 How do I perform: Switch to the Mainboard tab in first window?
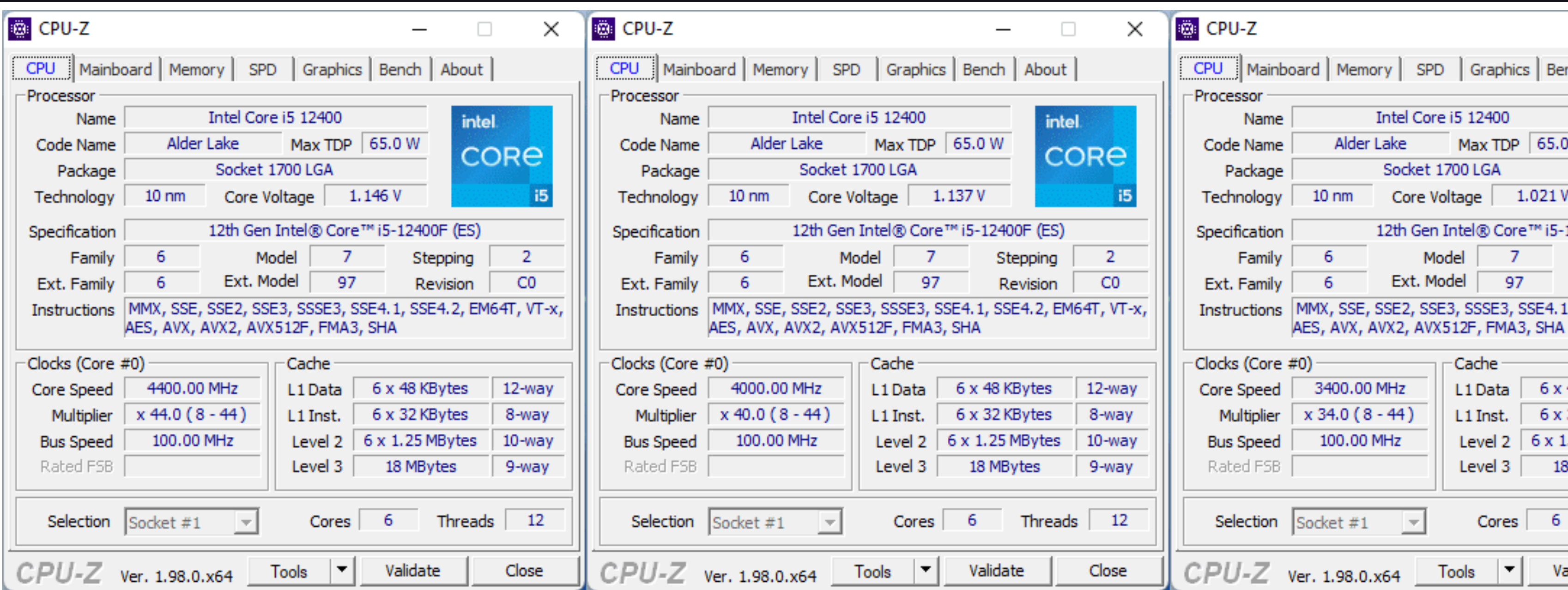(115, 69)
